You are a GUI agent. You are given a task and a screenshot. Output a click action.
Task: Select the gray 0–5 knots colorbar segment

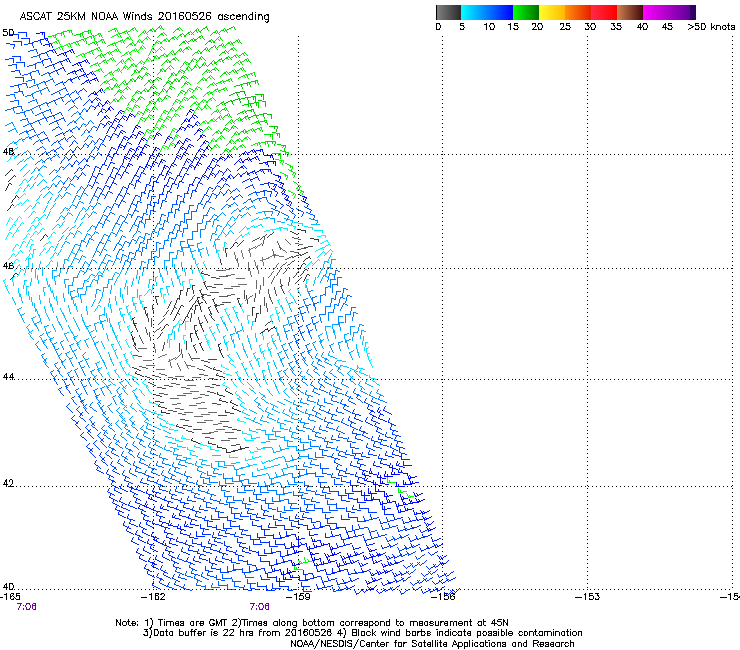[448, 12]
